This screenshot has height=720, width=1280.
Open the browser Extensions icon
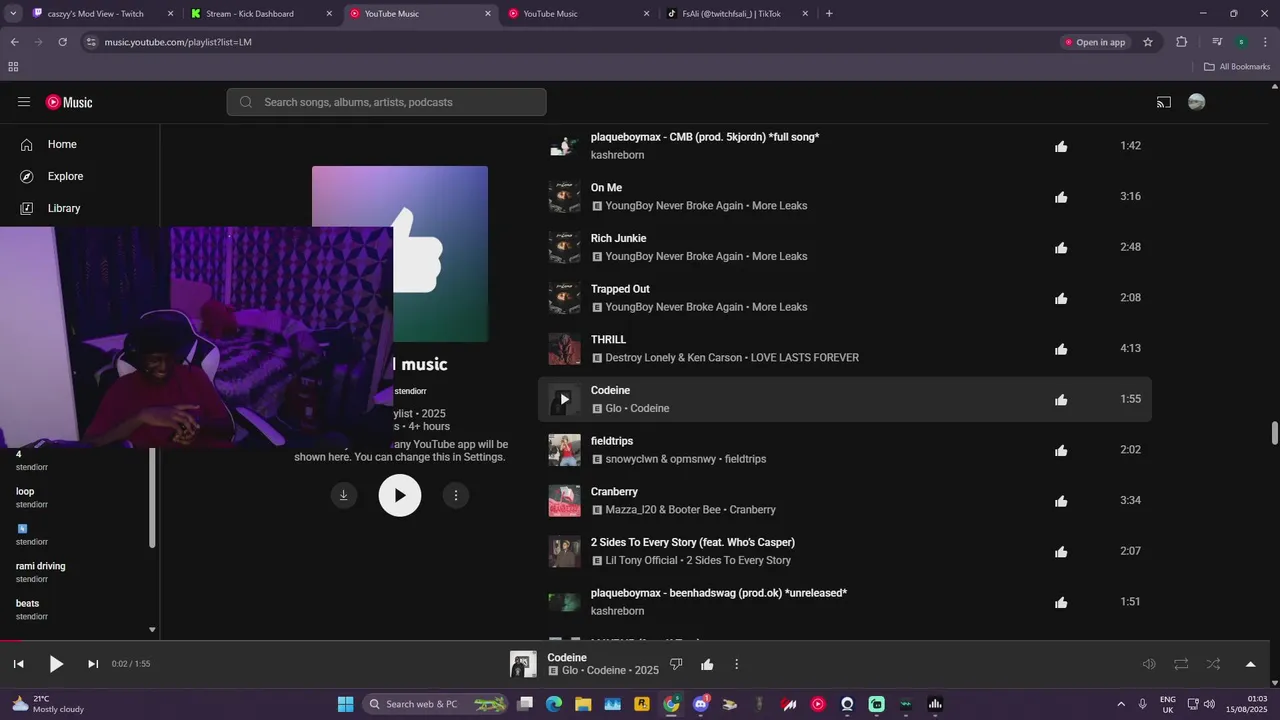[1181, 42]
